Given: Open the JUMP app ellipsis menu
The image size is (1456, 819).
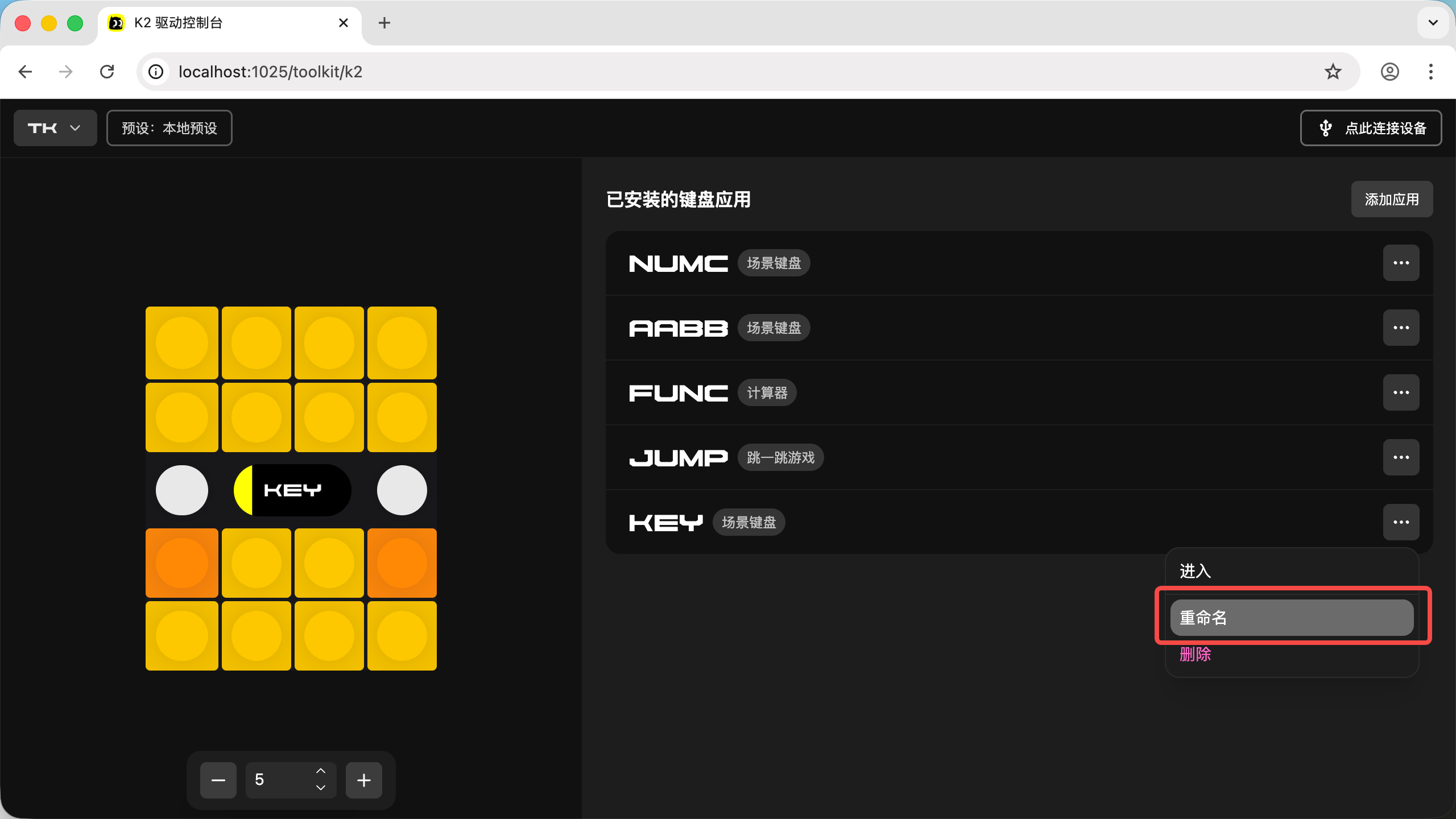Looking at the screenshot, I should (x=1401, y=457).
